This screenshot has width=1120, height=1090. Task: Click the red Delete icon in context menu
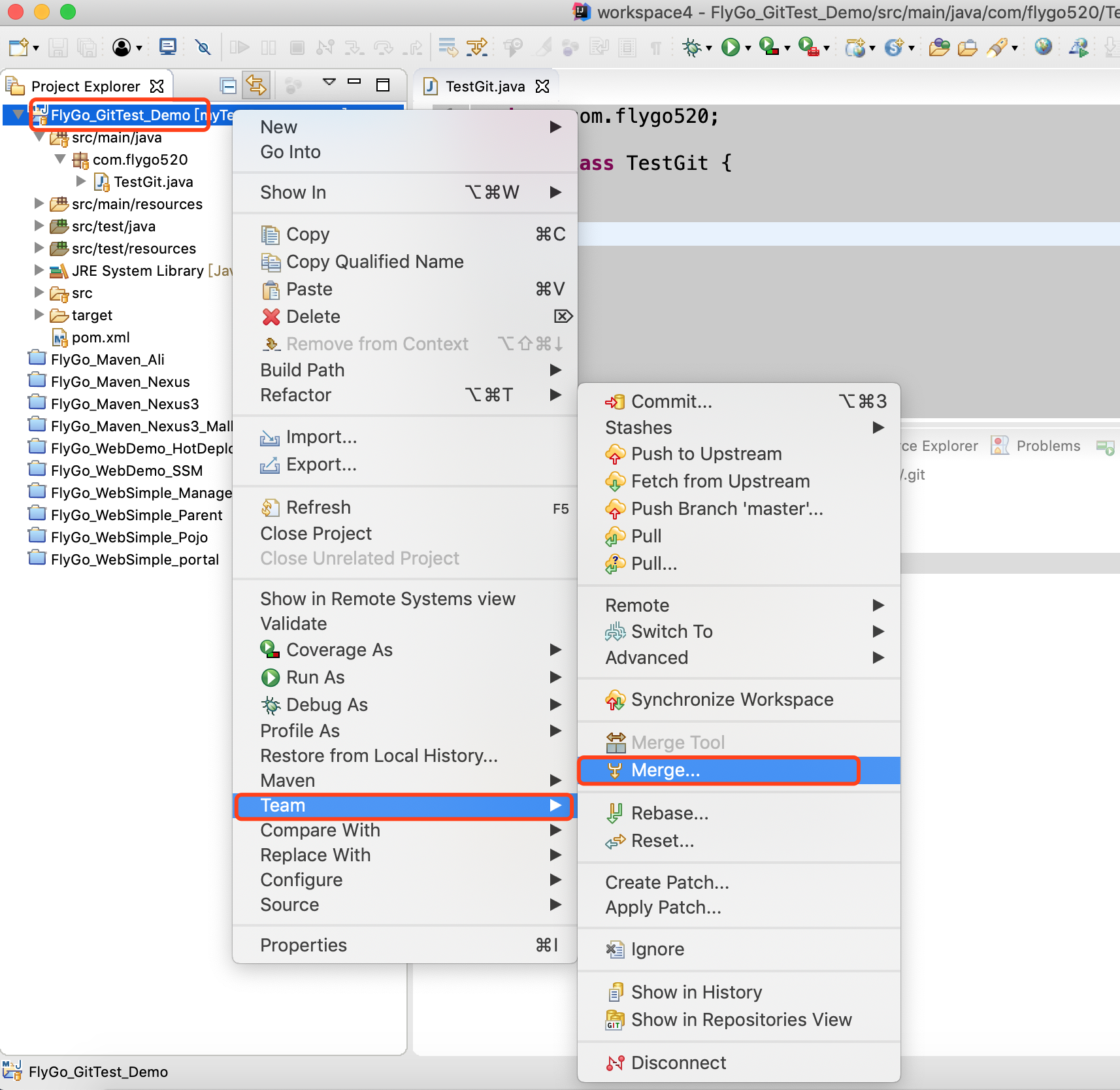(x=271, y=317)
